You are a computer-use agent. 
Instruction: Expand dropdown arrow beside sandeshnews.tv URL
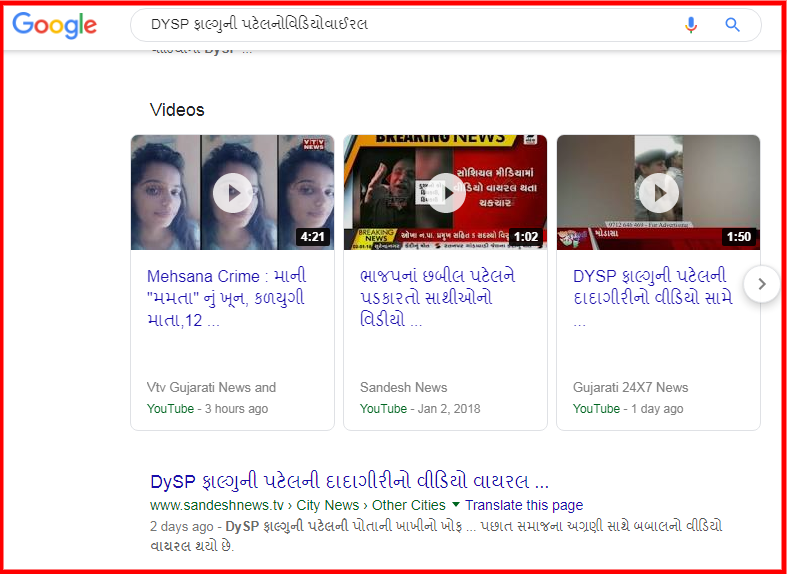(x=456, y=504)
